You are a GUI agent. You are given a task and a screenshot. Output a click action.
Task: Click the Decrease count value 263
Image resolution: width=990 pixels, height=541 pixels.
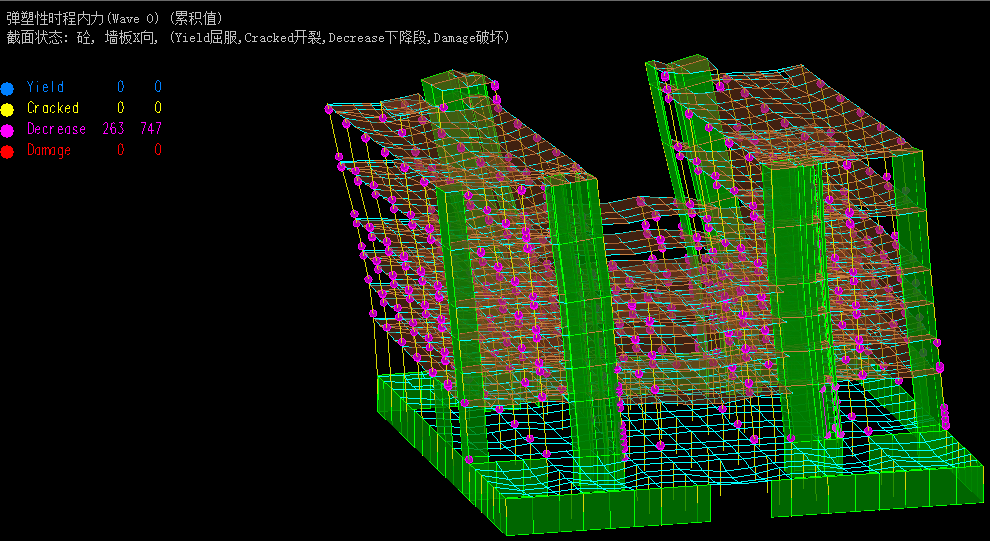coord(114,129)
